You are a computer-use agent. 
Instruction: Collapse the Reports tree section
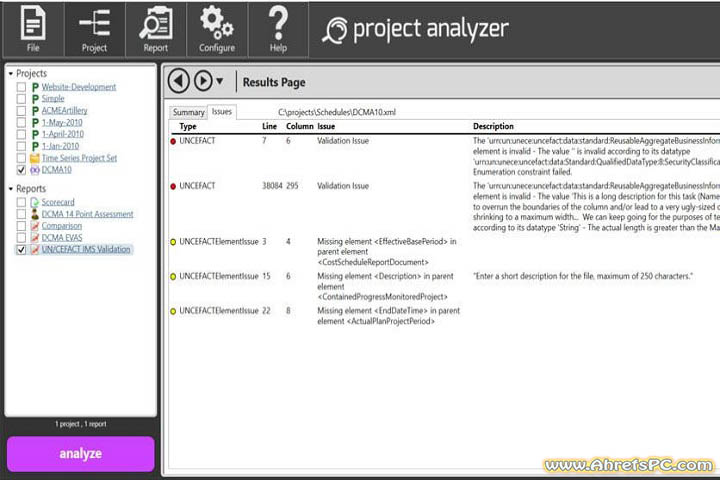point(11,189)
